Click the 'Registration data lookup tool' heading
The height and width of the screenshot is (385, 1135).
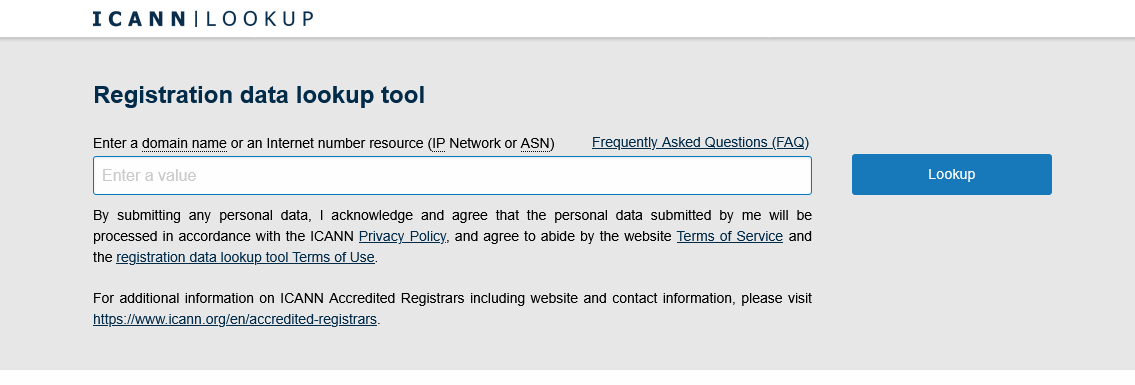coord(259,95)
